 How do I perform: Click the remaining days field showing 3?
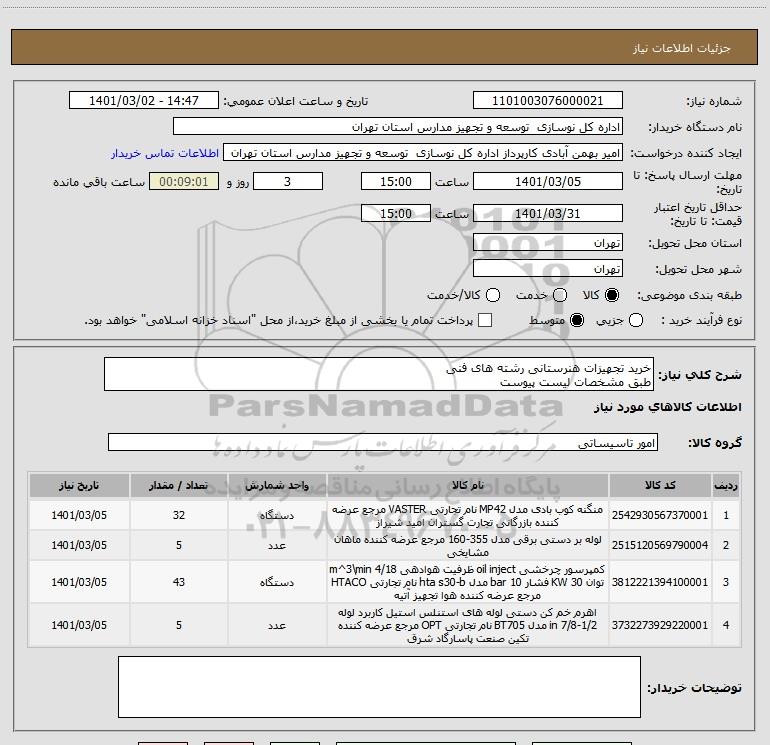click(x=288, y=181)
